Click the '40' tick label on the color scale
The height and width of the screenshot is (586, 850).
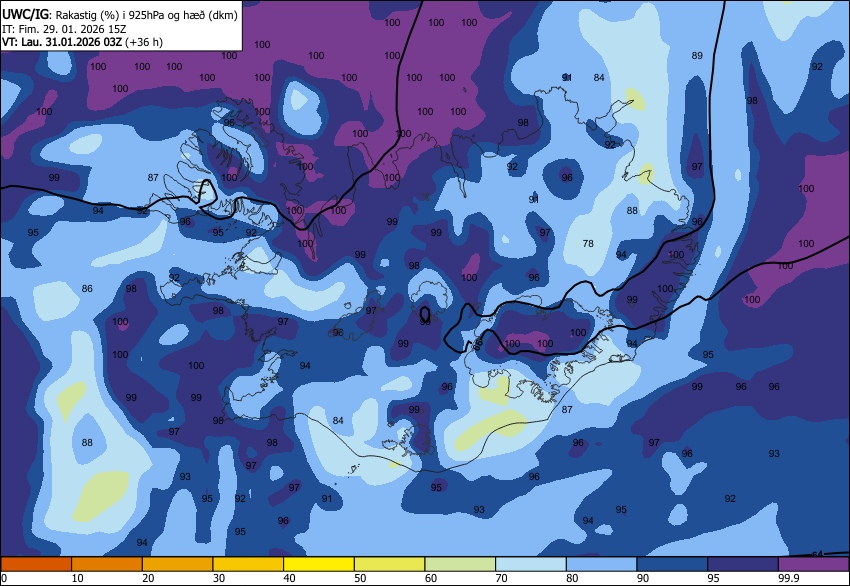coord(289,578)
